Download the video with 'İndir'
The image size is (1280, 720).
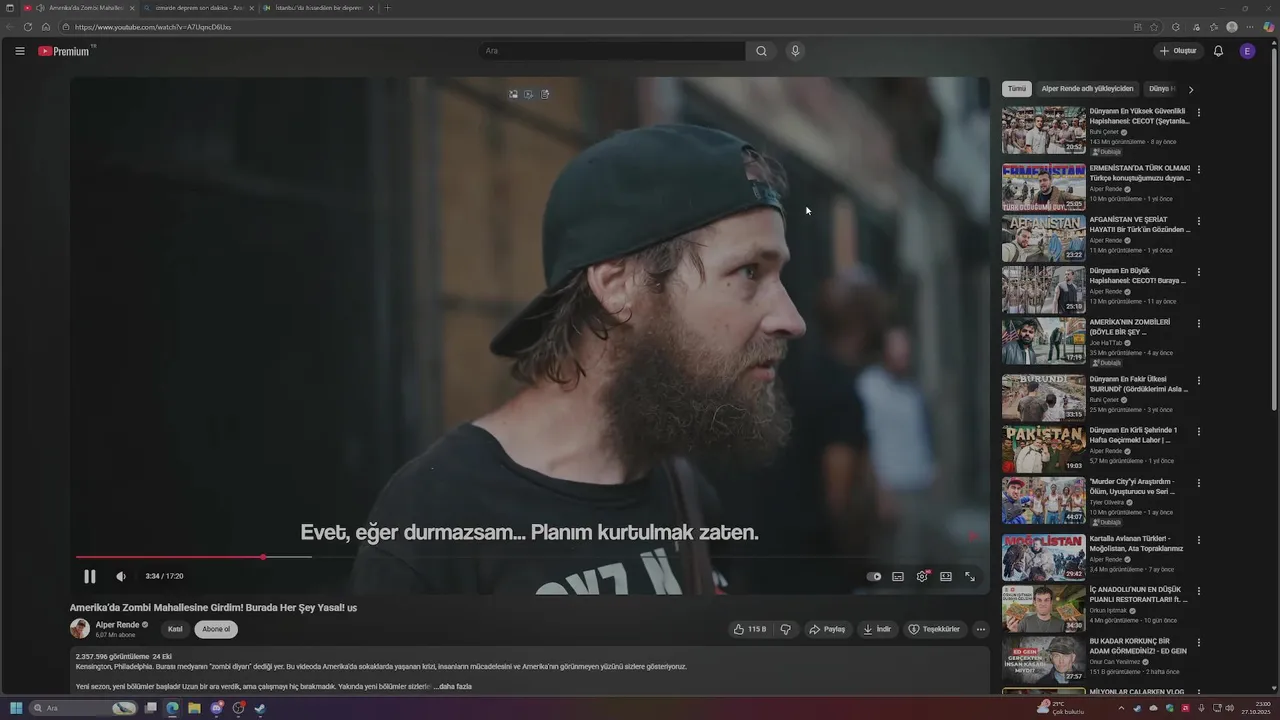tap(877, 629)
